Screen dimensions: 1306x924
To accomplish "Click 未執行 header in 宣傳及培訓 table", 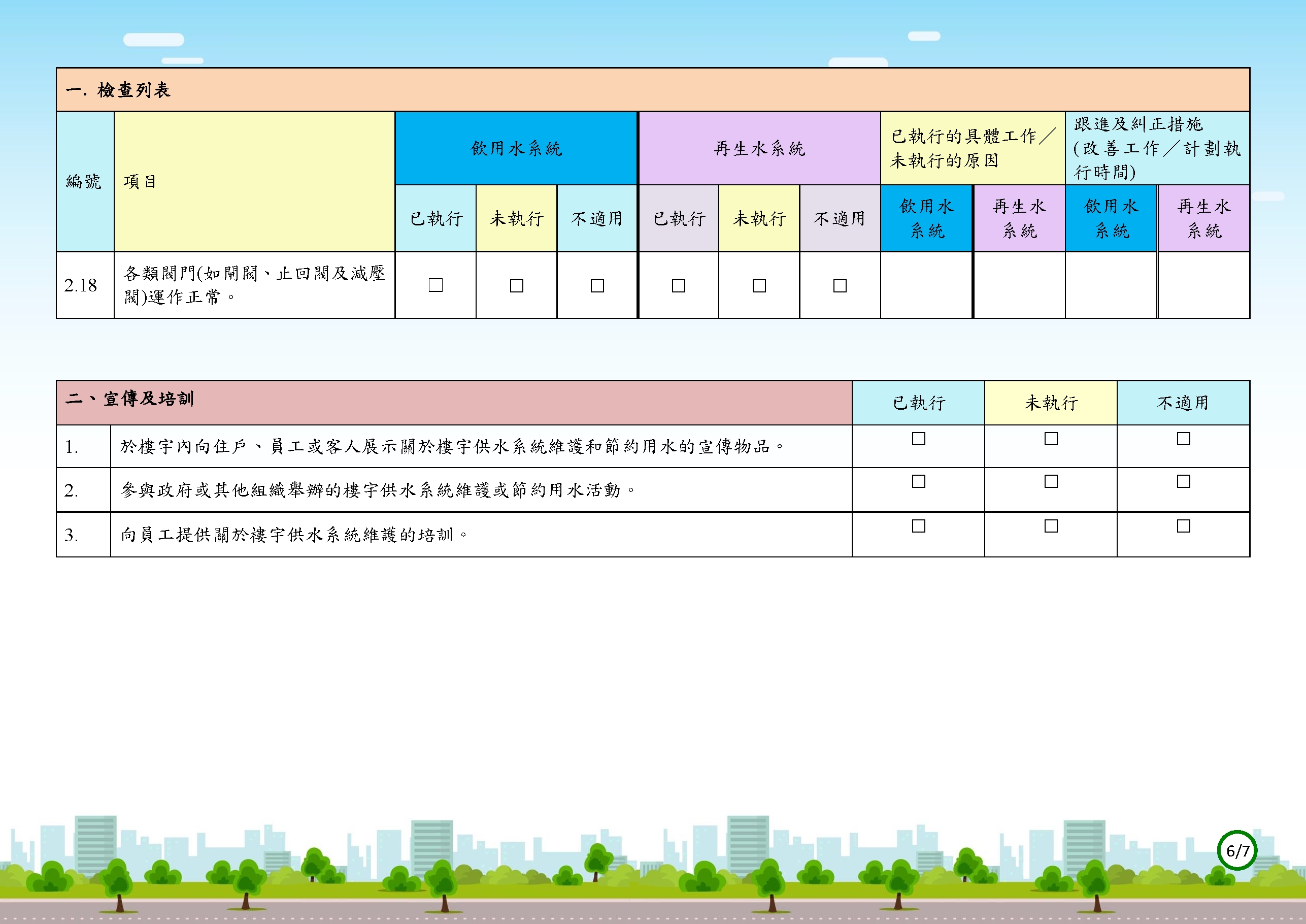I will 1051,403.
